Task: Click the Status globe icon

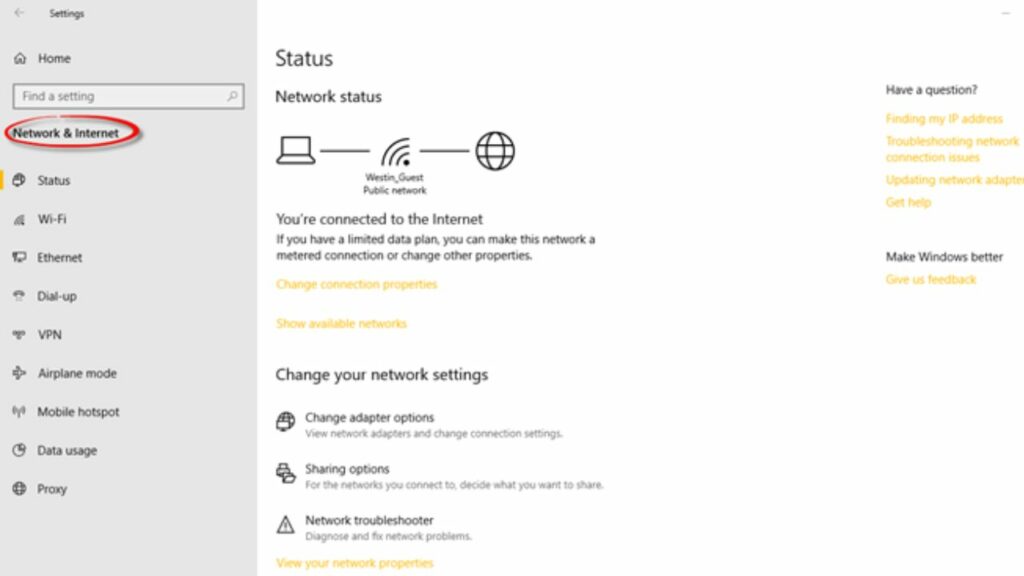Action: (x=21, y=180)
